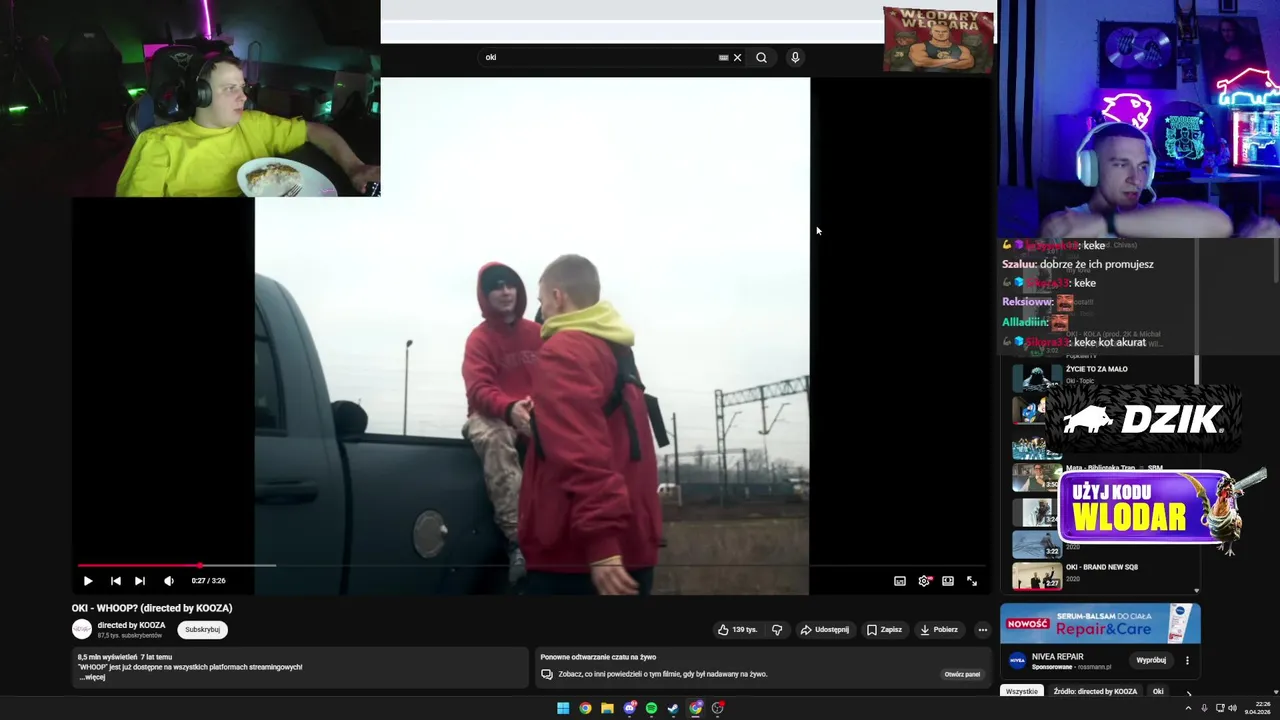
Task: Clear the search field text
Action: 738,58
